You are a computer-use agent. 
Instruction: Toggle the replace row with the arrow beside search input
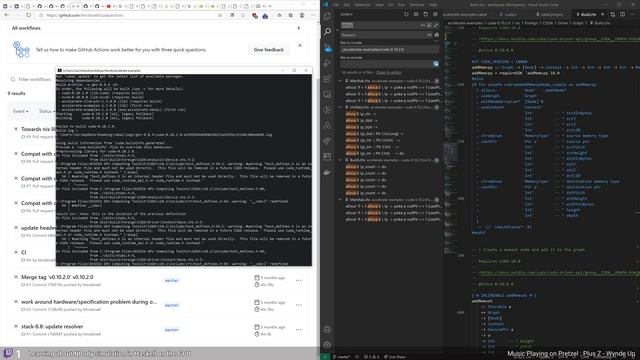point(337,30)
